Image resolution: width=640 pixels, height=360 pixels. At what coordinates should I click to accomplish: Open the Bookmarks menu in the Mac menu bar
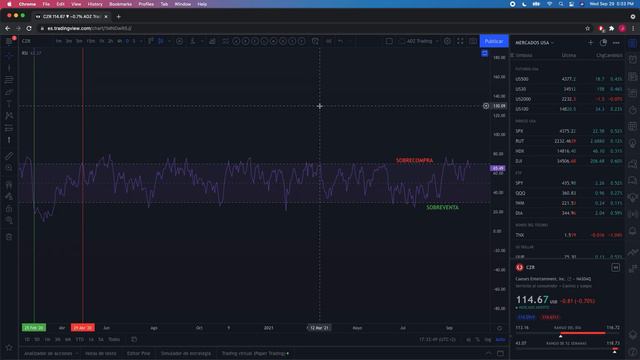coord(120,4)
